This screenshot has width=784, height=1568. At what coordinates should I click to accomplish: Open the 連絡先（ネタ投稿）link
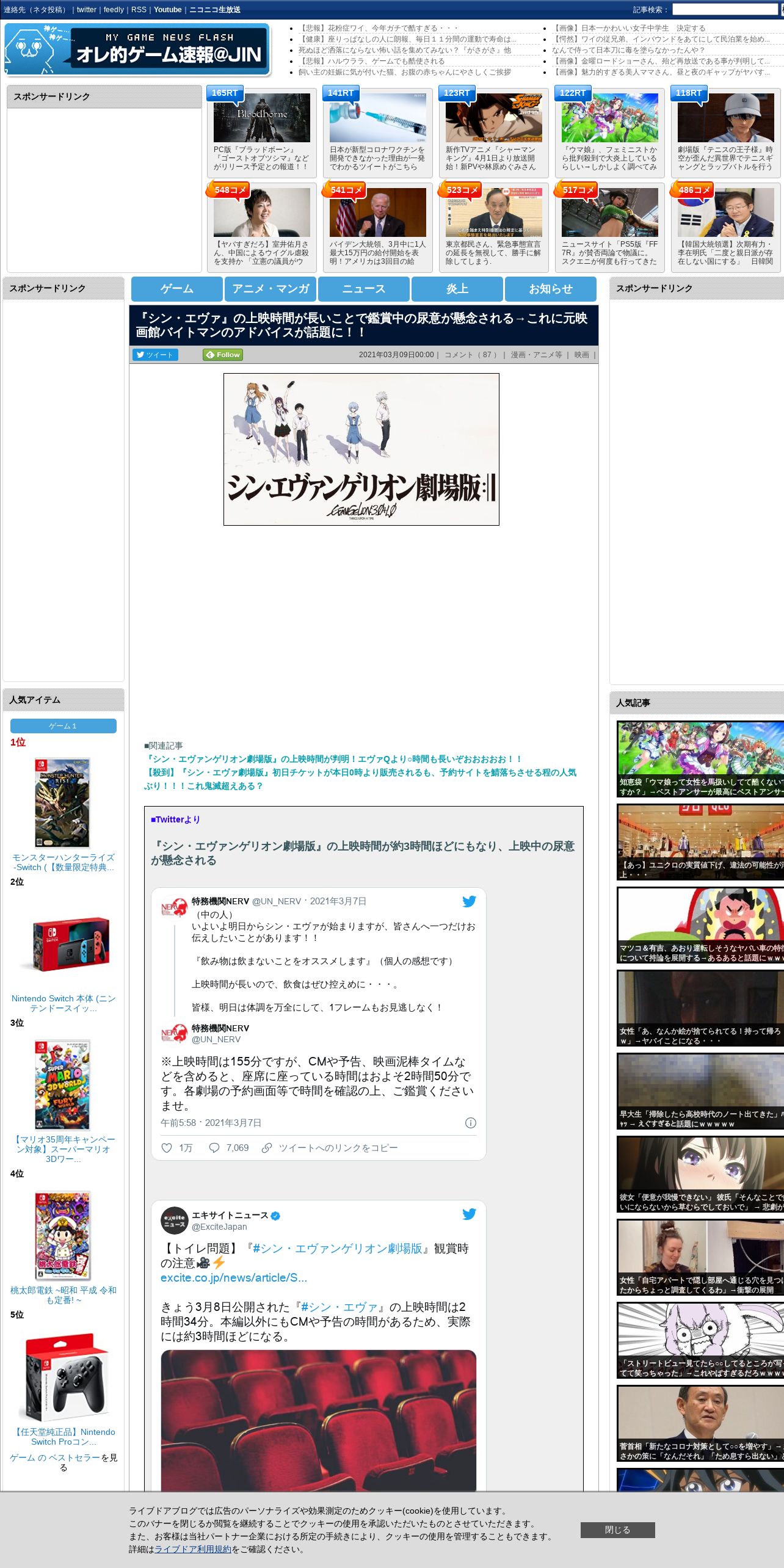click(35, 10)
